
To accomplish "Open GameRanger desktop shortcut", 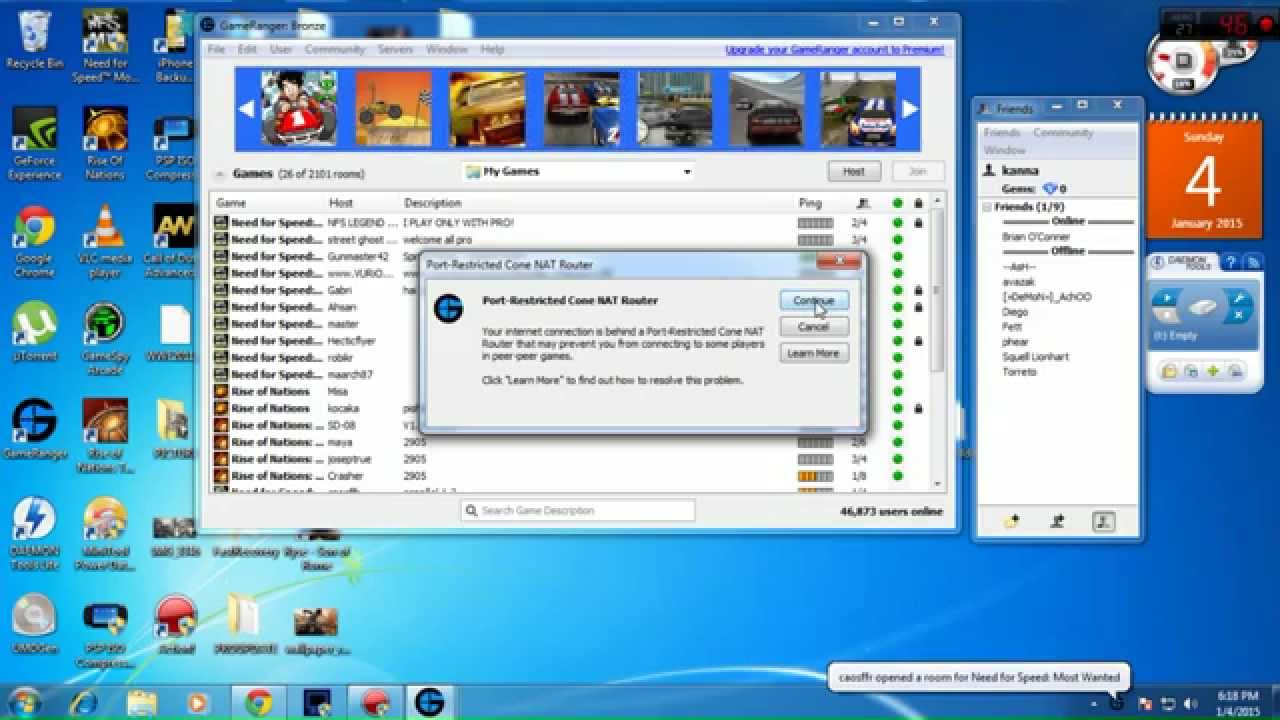I will pos(34,430).
